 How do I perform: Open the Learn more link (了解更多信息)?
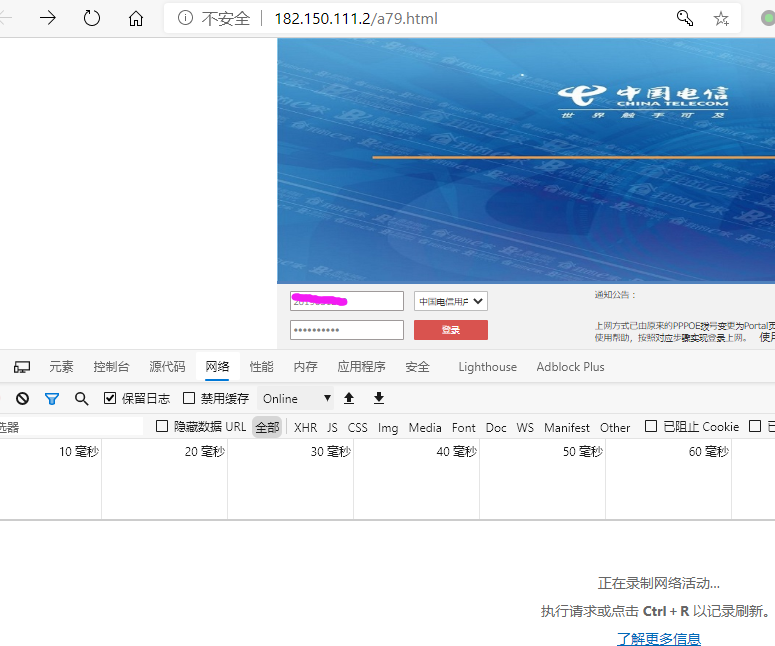pos(659,639)
